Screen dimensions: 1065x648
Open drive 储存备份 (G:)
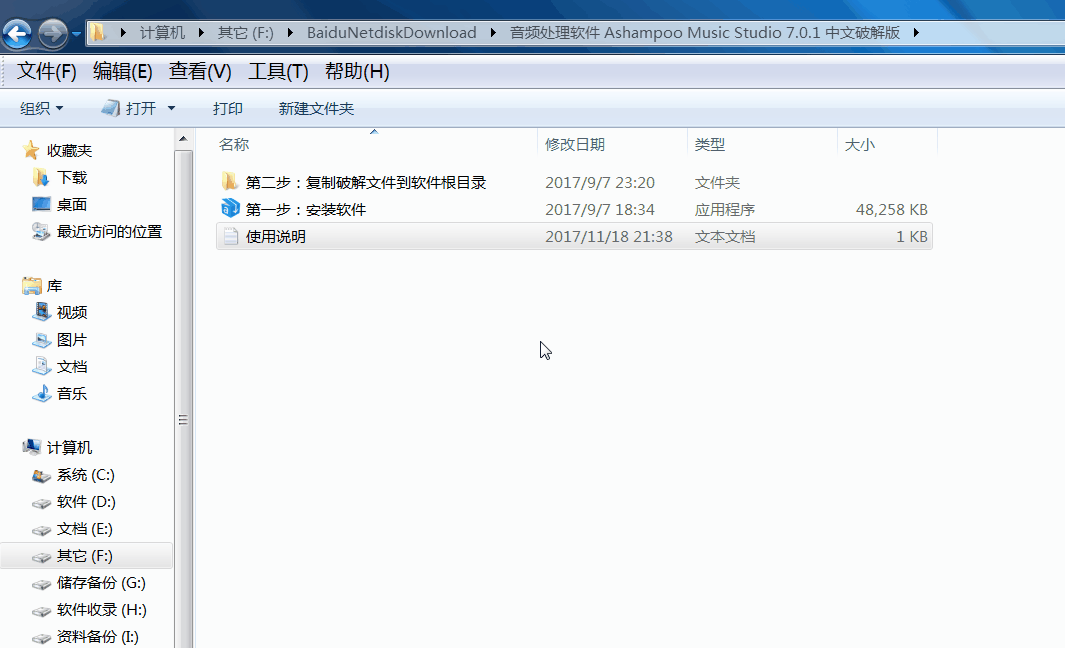tap(101, 583)
